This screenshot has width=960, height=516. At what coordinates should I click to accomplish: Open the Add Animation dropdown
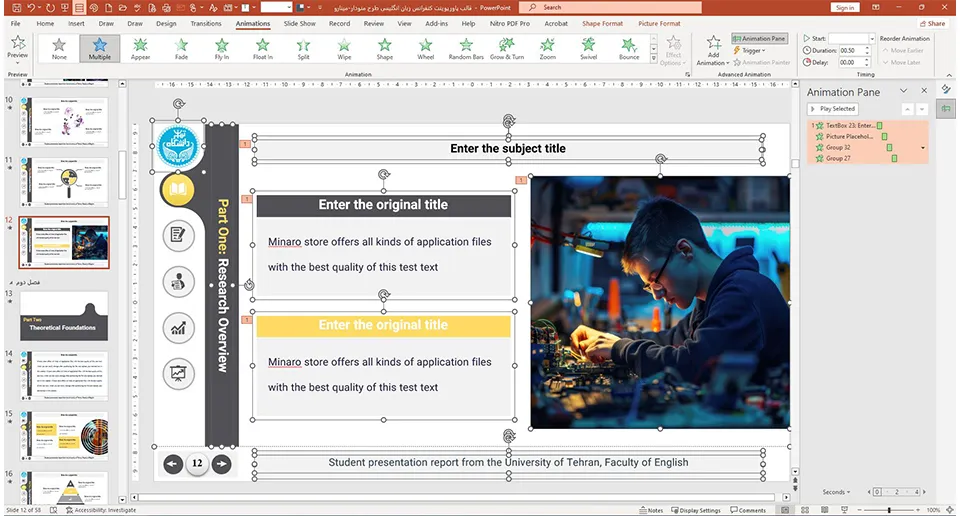(x=713, y=50)
